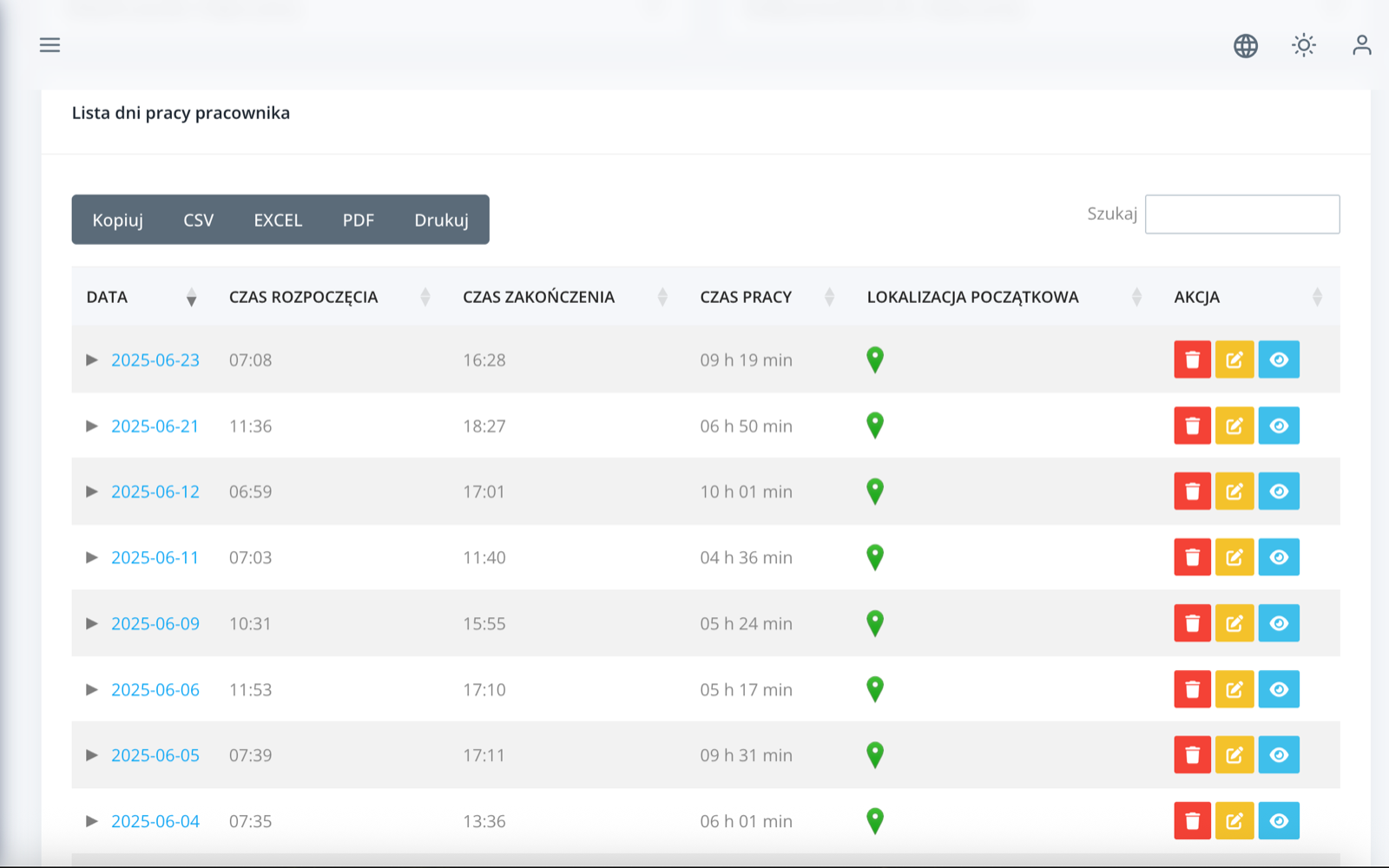Sort by LOKALIZACJA POCZĄTKOWA column
Image resolution: width=1389 pixels, height=868 pixels.
pyautogui.click(x=1006, y=297)
